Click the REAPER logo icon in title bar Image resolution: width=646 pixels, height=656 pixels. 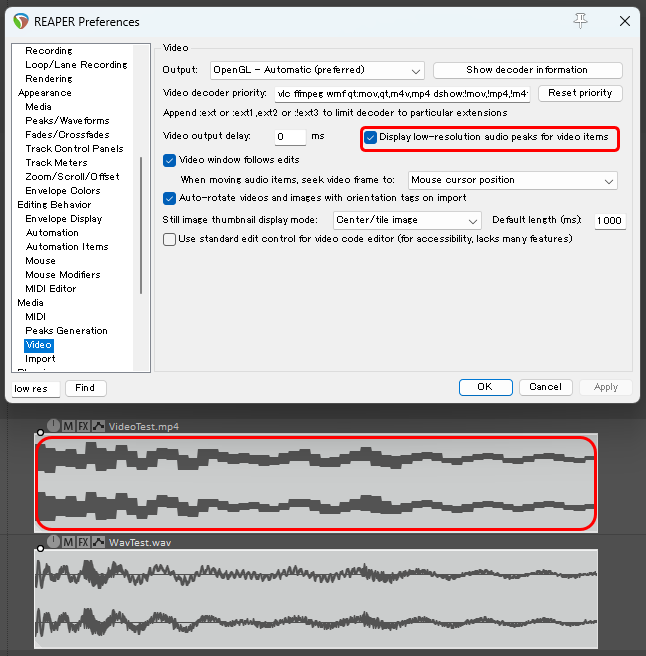point(21,21)
